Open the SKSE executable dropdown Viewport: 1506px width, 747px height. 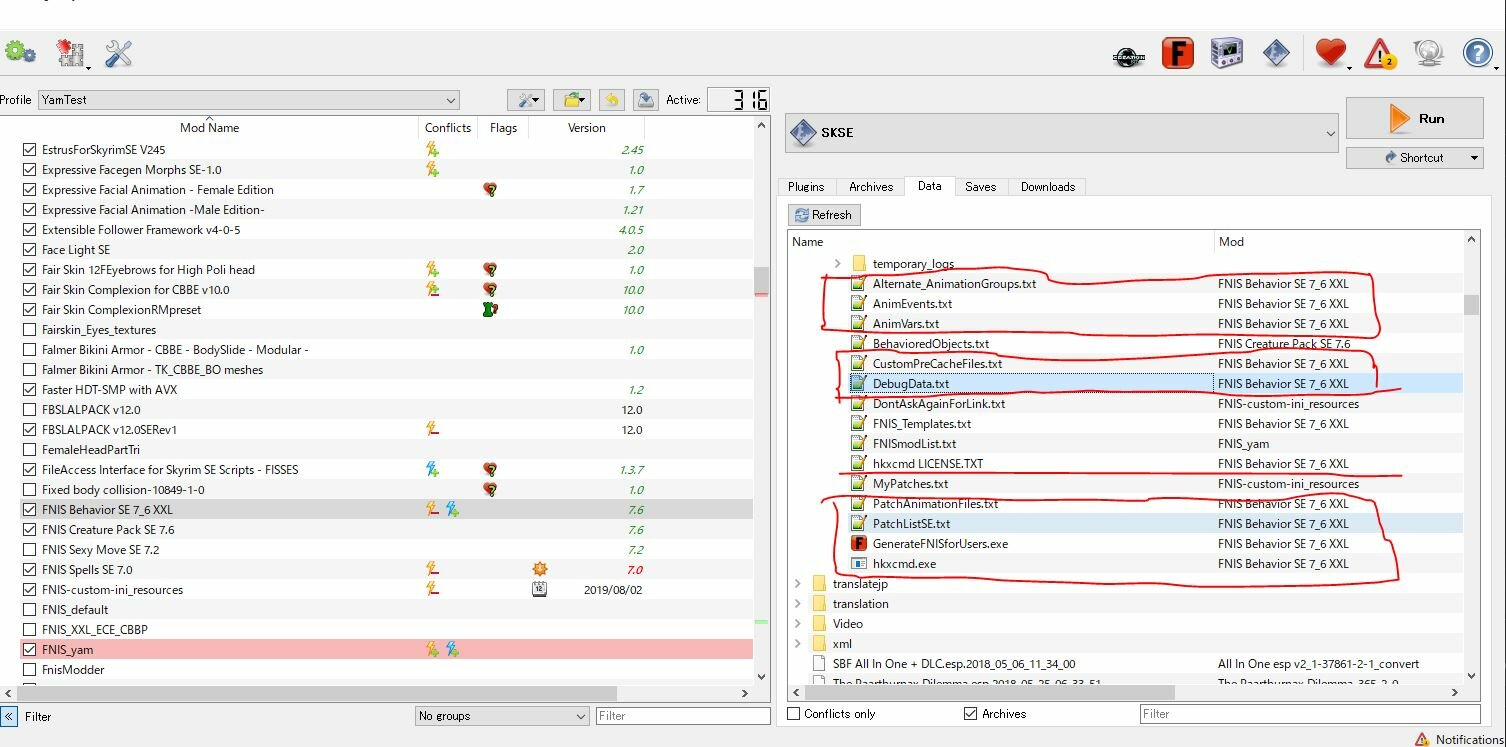[1062, 132]
